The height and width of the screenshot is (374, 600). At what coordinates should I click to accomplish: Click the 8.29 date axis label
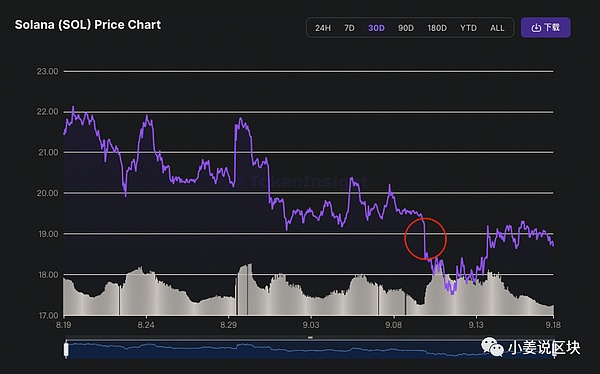[x=228, y=325]
